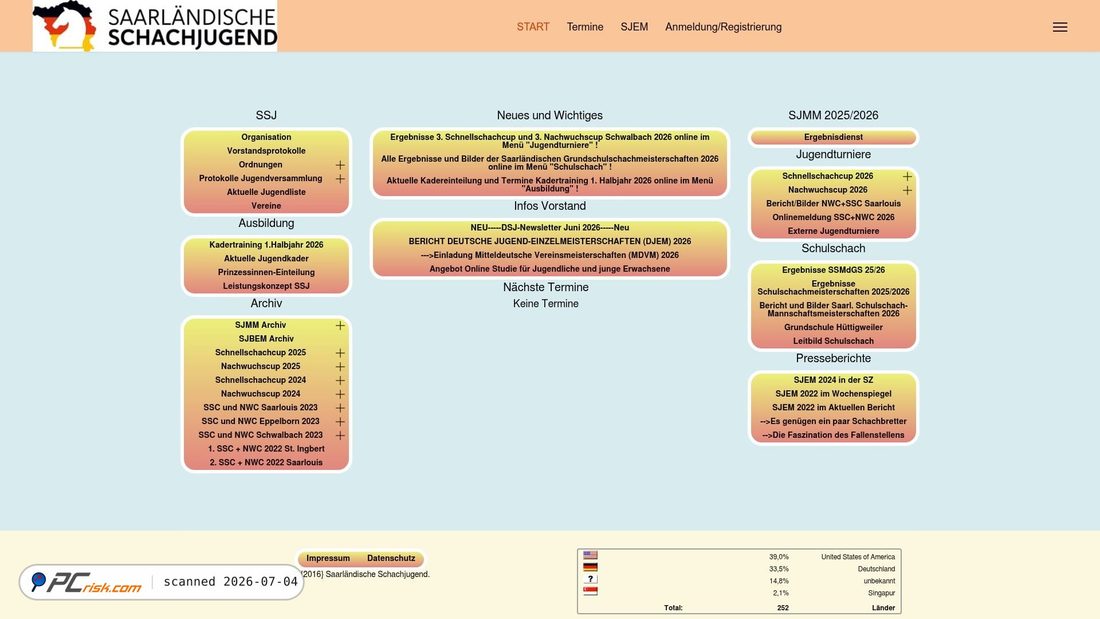Expand Nachwuchscup 2025 plus sign

[x=340, y=366]
